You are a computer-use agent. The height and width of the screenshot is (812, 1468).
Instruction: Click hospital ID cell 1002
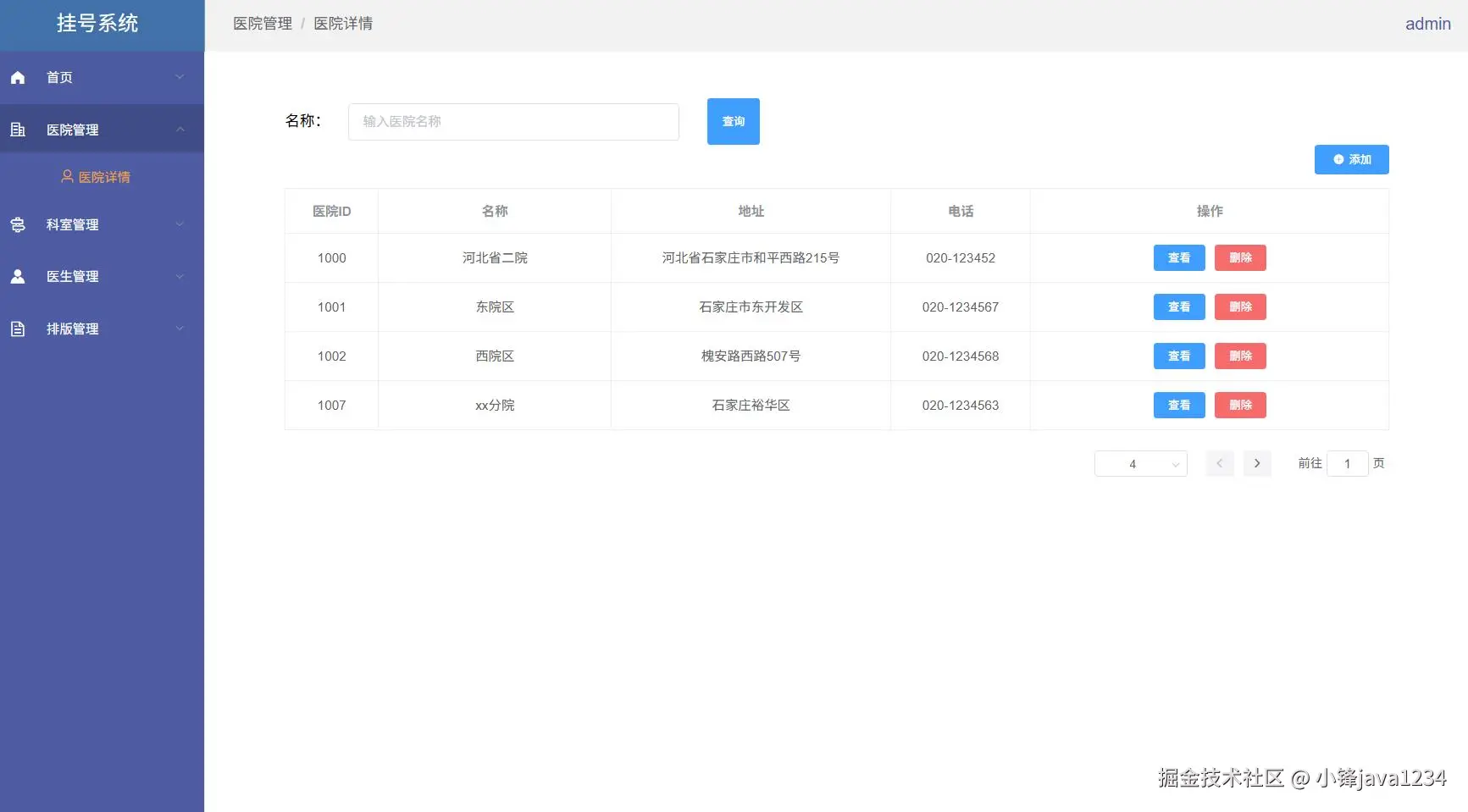point(332,356)
